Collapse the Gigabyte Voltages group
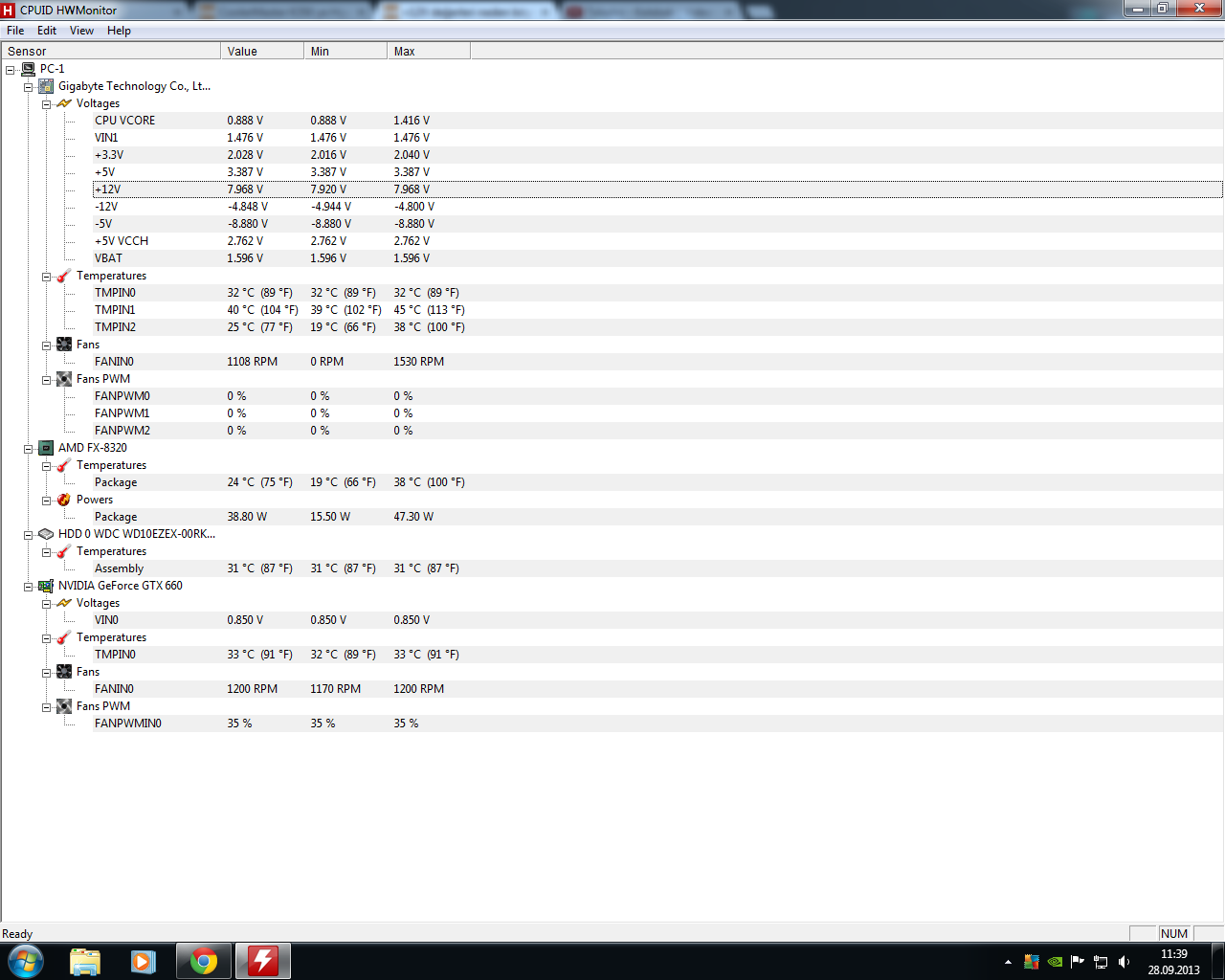 click(46, 104)
